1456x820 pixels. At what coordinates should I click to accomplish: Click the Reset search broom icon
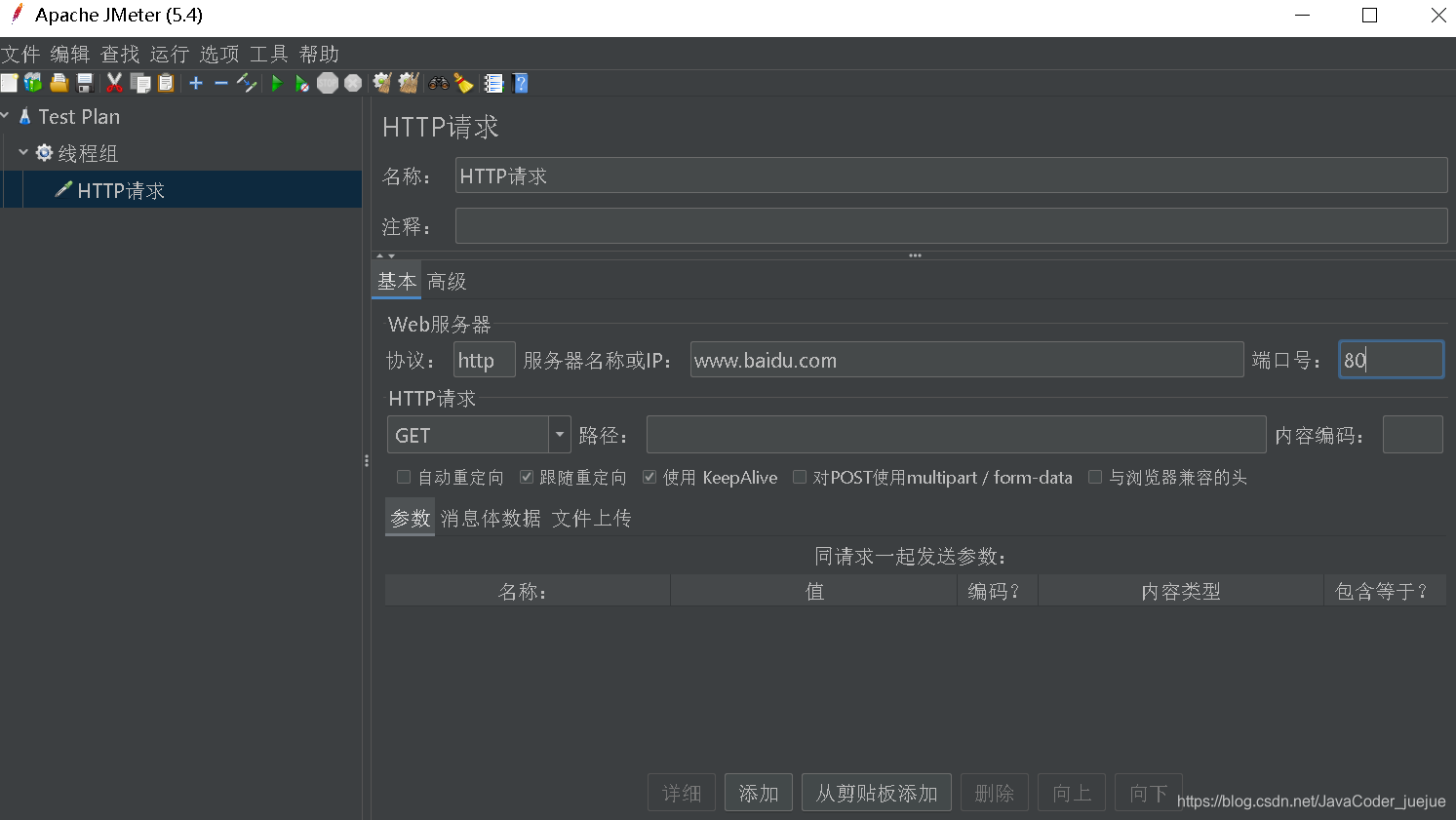click(x=464, y=83)
